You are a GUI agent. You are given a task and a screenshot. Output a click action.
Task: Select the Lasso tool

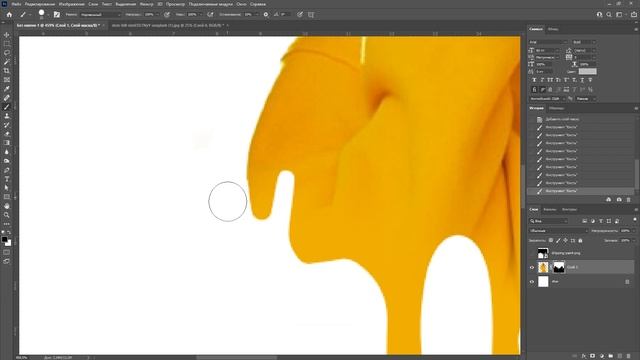coord(7,53)
